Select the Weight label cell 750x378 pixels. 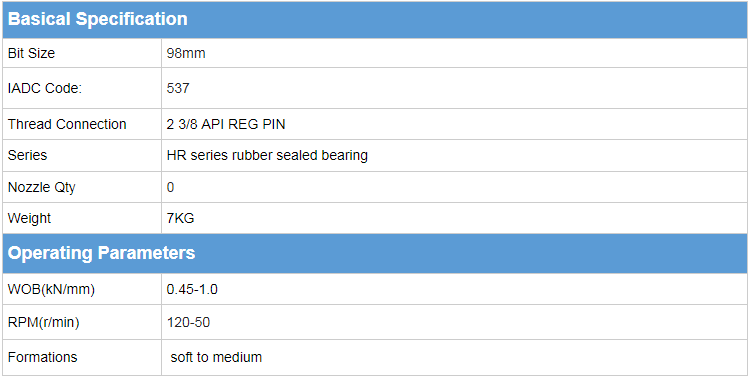coord(82,218)
